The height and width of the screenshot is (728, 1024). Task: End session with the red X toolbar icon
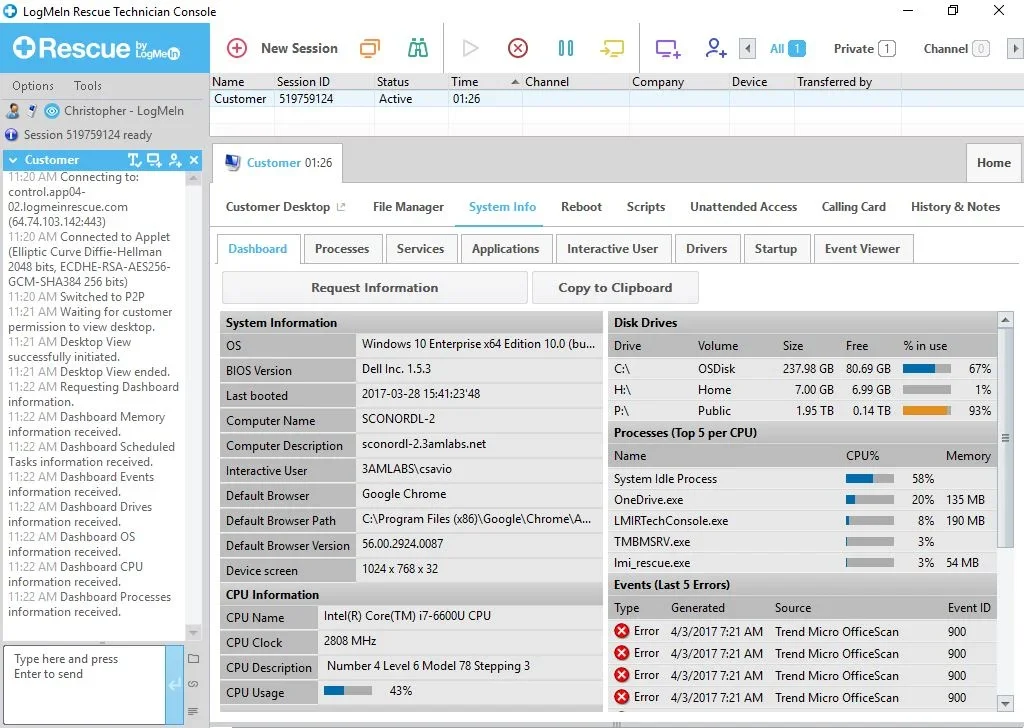coord(517,48)
